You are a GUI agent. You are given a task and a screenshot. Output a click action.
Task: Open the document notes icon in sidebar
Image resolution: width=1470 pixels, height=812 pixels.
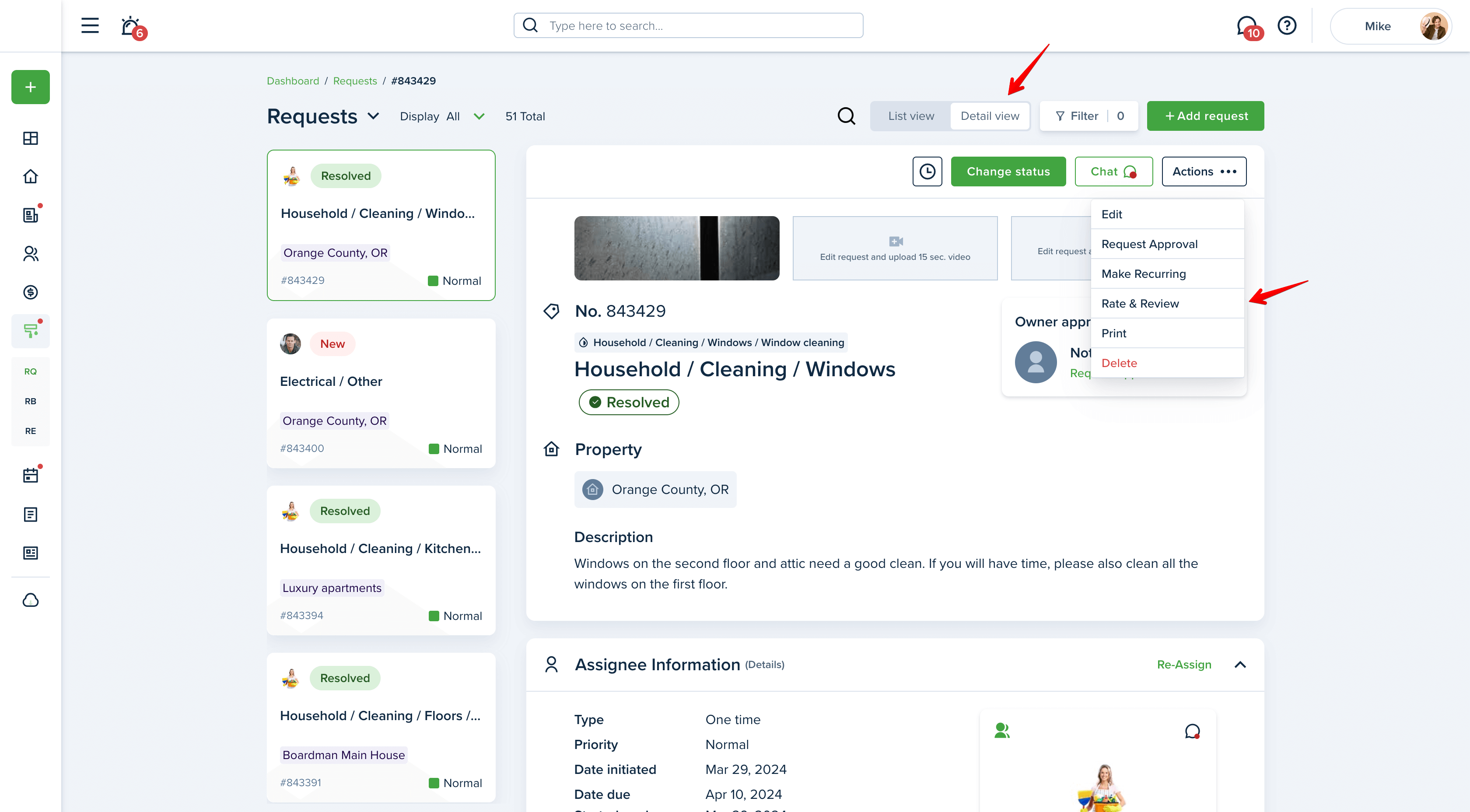click(x=31, y=514)
